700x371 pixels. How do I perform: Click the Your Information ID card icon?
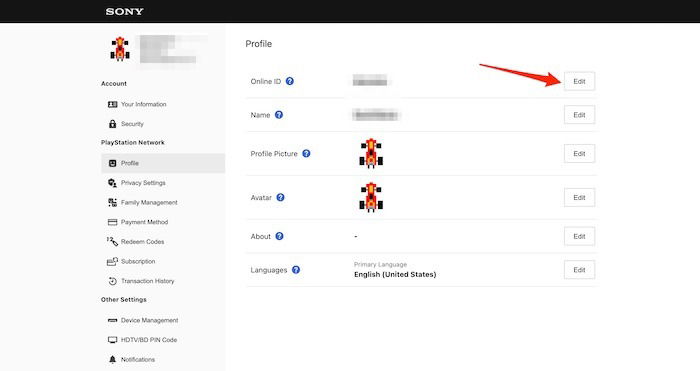(112, 104)
